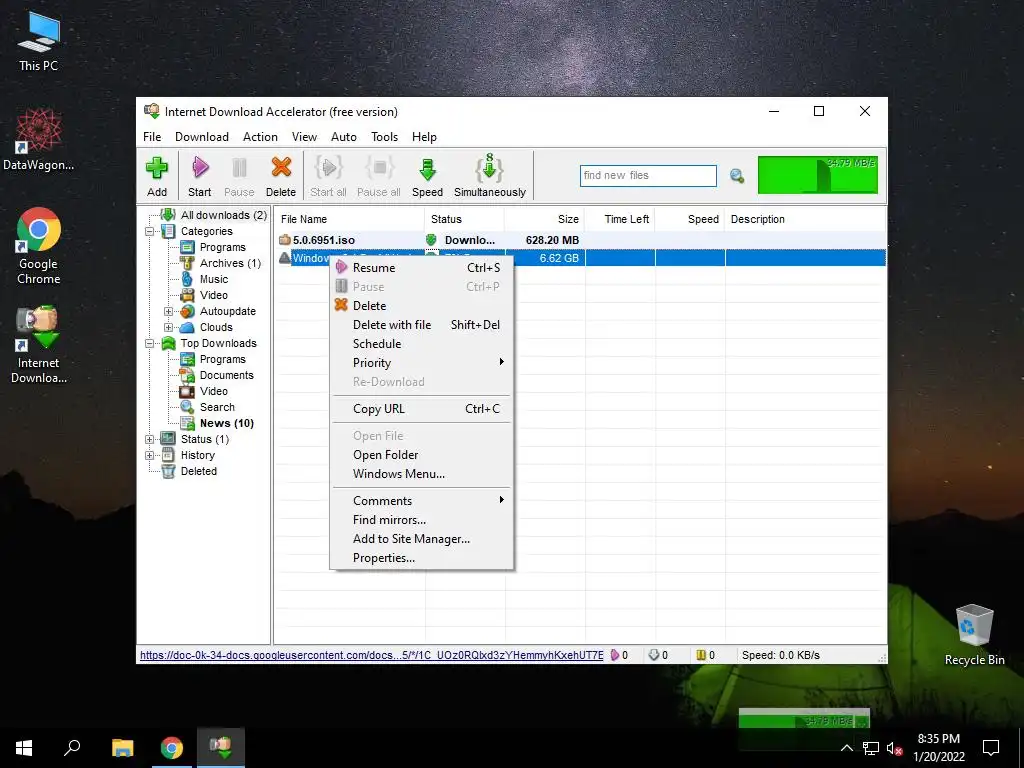Select Video under Categories
Screen dimensions: 1024x768
214,295
